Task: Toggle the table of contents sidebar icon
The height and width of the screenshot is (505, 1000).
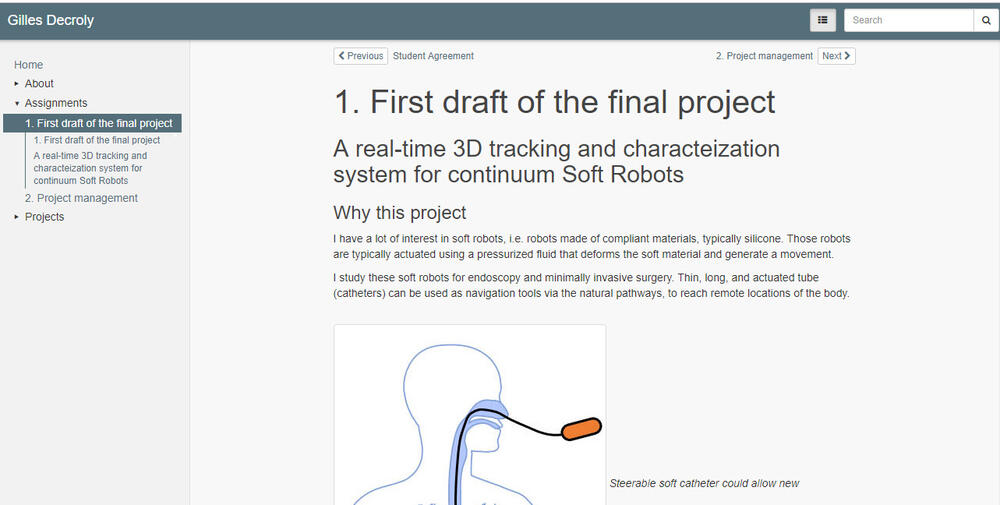Action: click(823, 20)
